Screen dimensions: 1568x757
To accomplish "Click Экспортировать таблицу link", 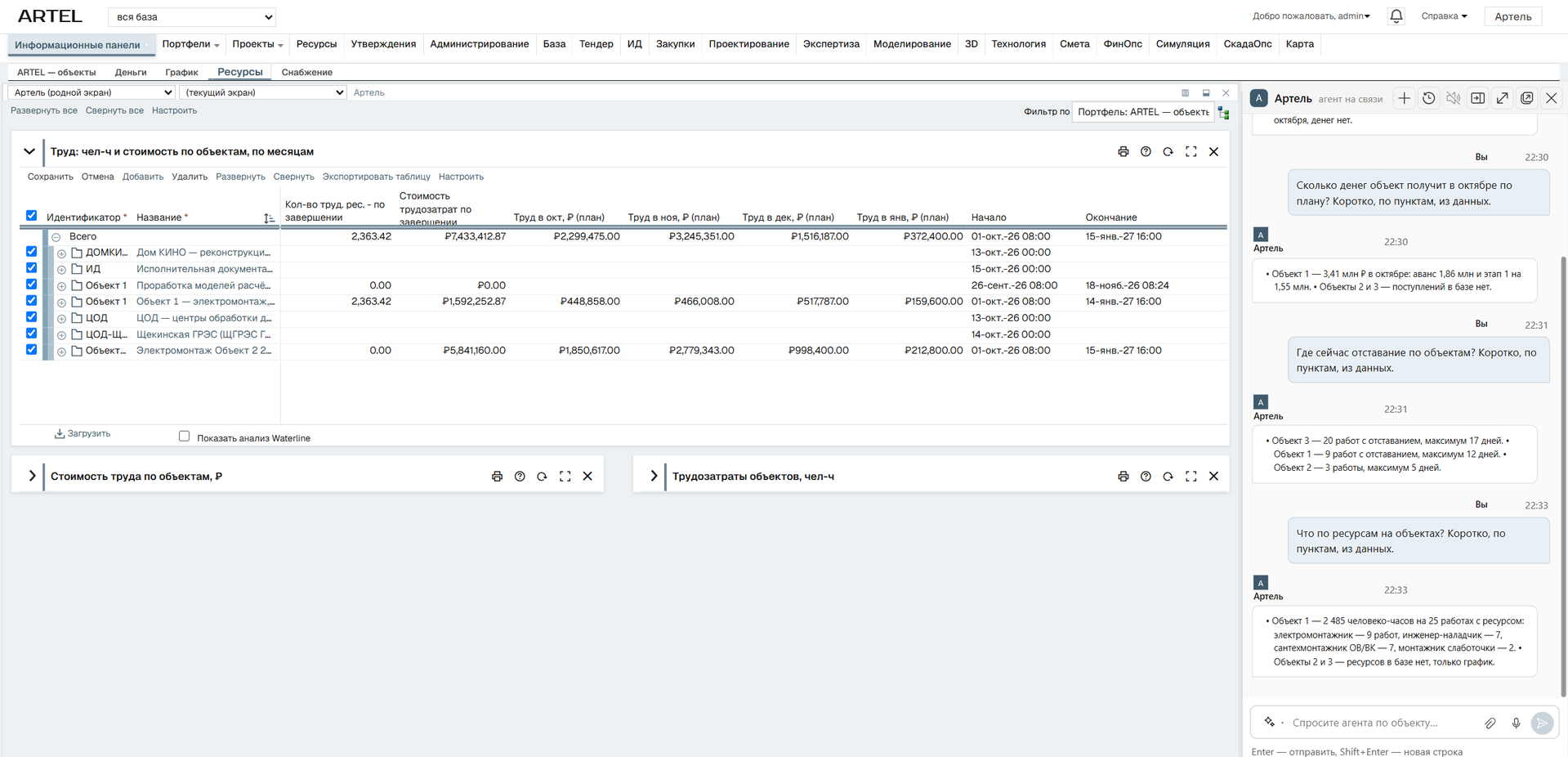I will click(376, 177).
